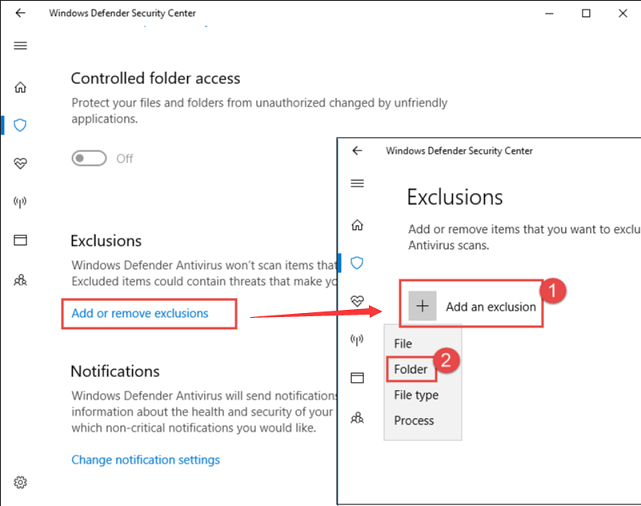Click heart health icon in Exclusions window sidebar

pos(357,301)
